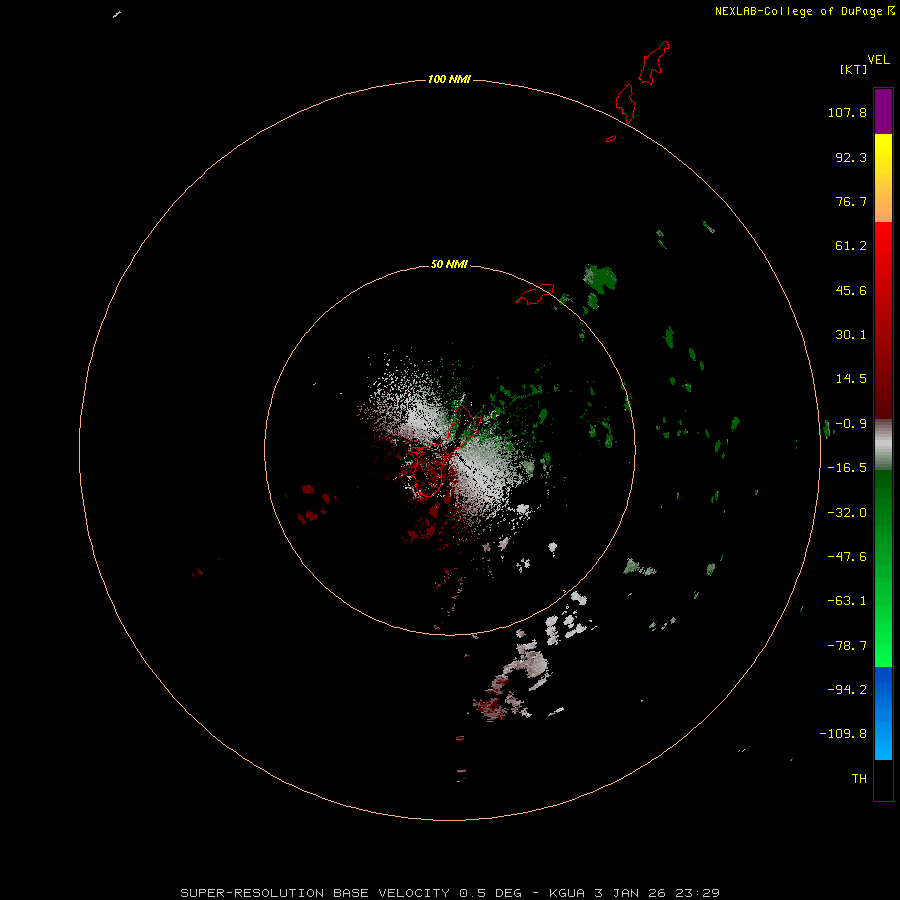Screen dimensions: 900x900
Task: Click the 107.8 legend value
Action: (847, 112)
